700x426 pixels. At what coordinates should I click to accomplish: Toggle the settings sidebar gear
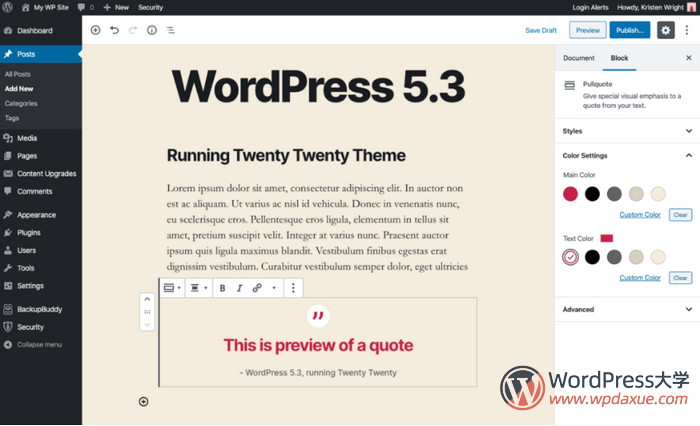(666, 30)
